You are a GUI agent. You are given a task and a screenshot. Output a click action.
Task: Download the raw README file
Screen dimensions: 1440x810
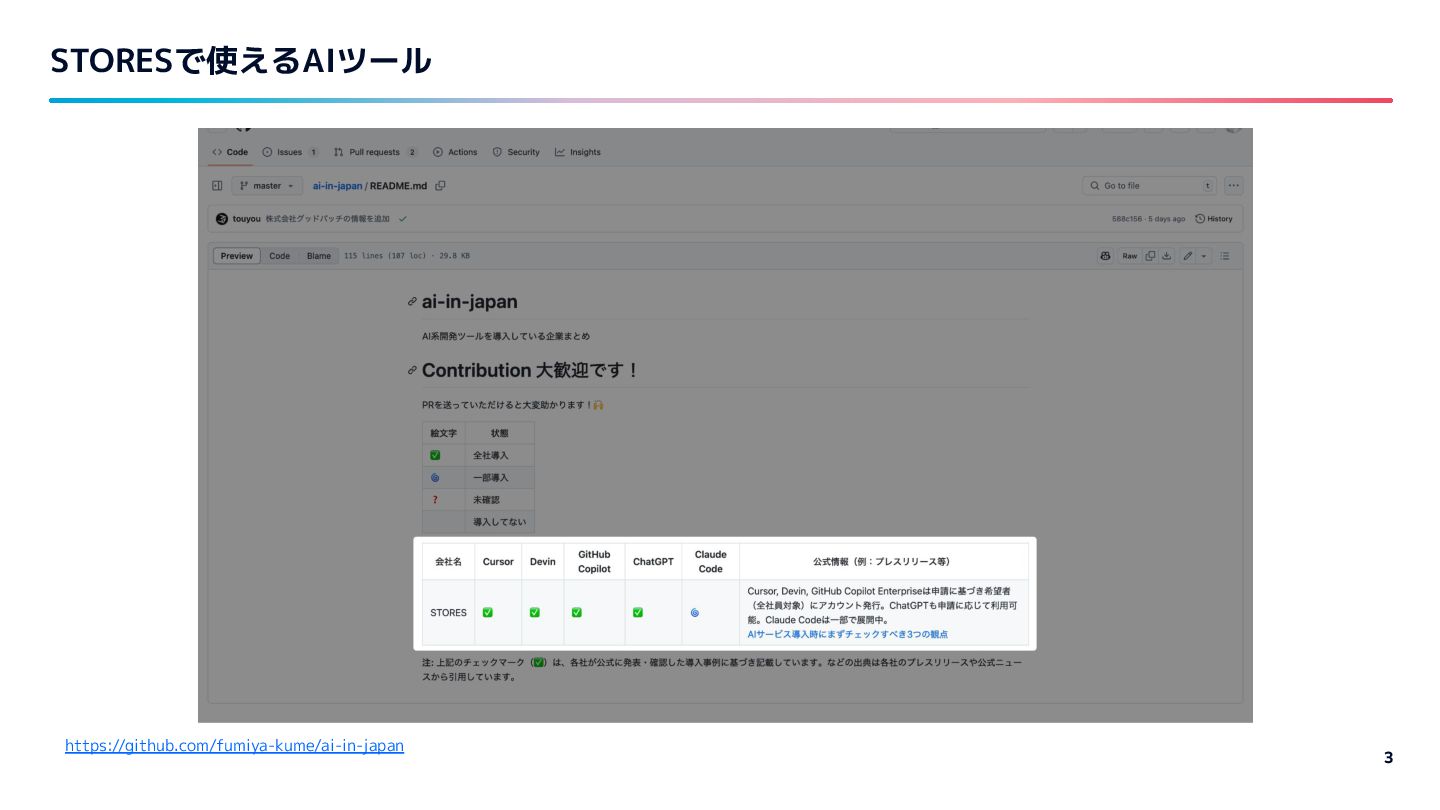tap(1166, 256)
